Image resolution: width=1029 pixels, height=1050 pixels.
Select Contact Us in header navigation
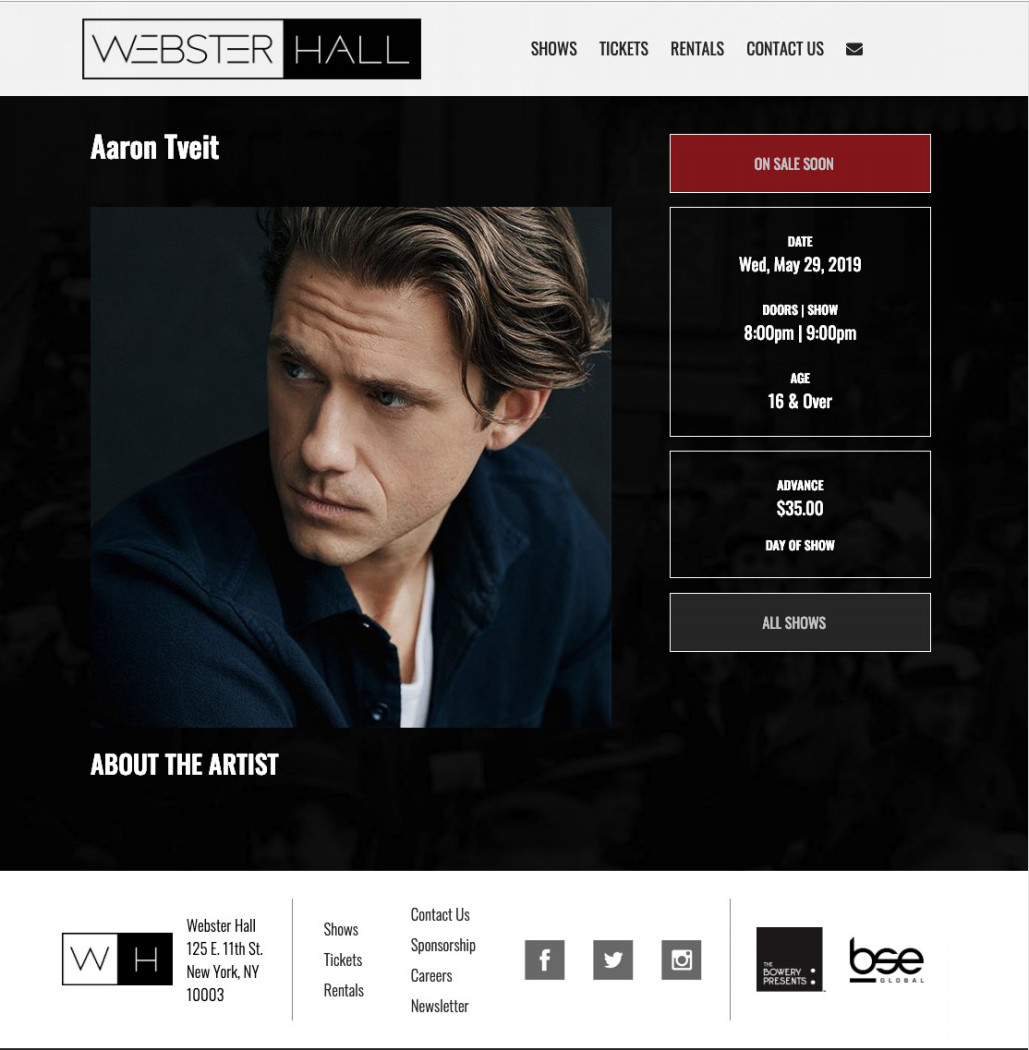pyautogui.click(x=785, y=49)
